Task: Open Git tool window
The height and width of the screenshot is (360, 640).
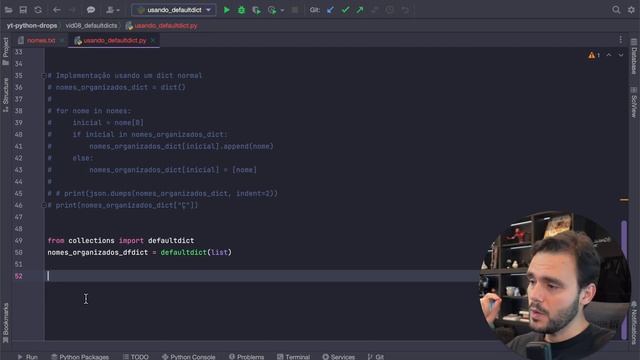Action: tap(376, 357)
